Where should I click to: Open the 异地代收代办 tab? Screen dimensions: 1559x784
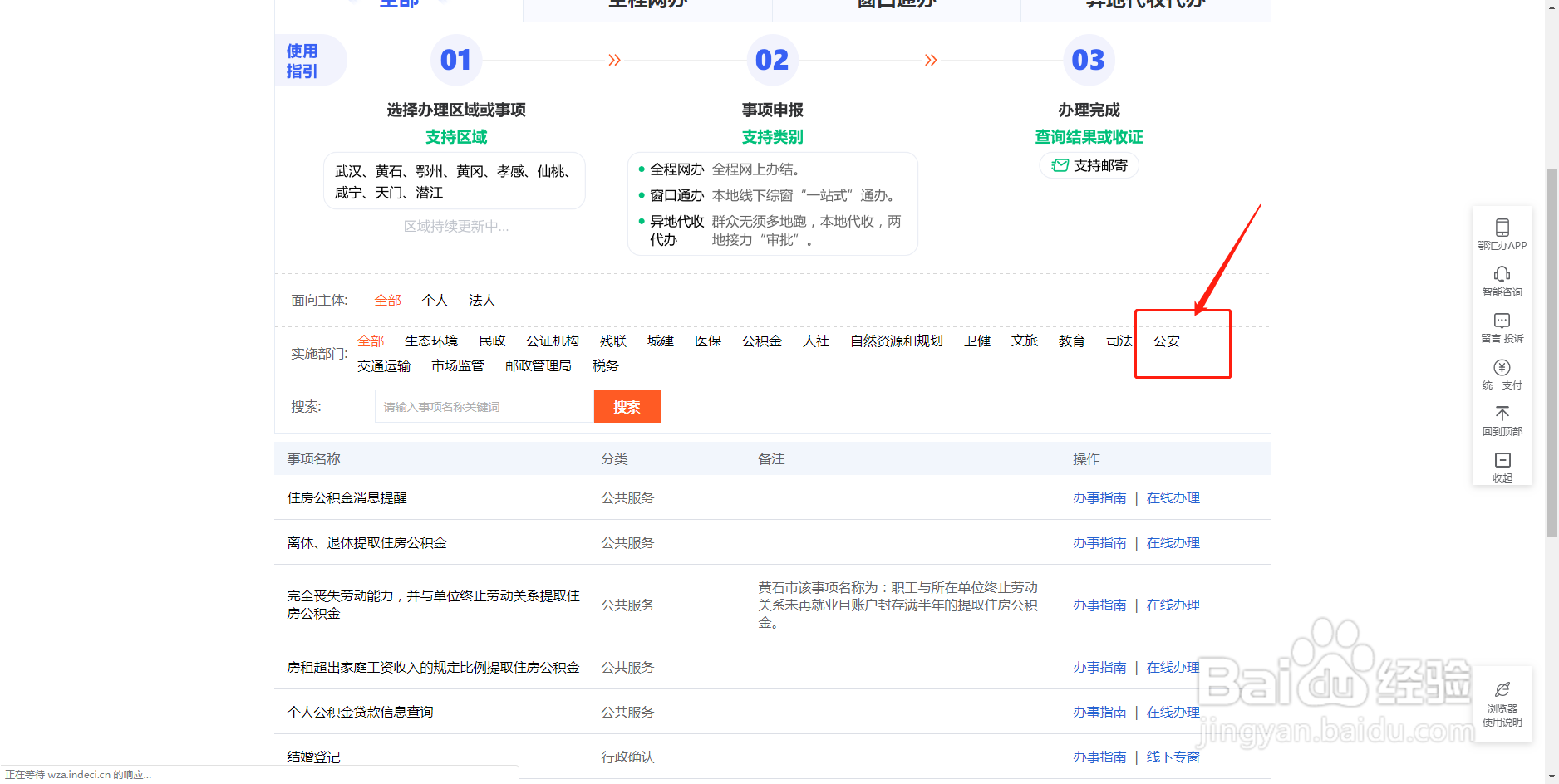pyautogui.click(x=1145, y=7)
